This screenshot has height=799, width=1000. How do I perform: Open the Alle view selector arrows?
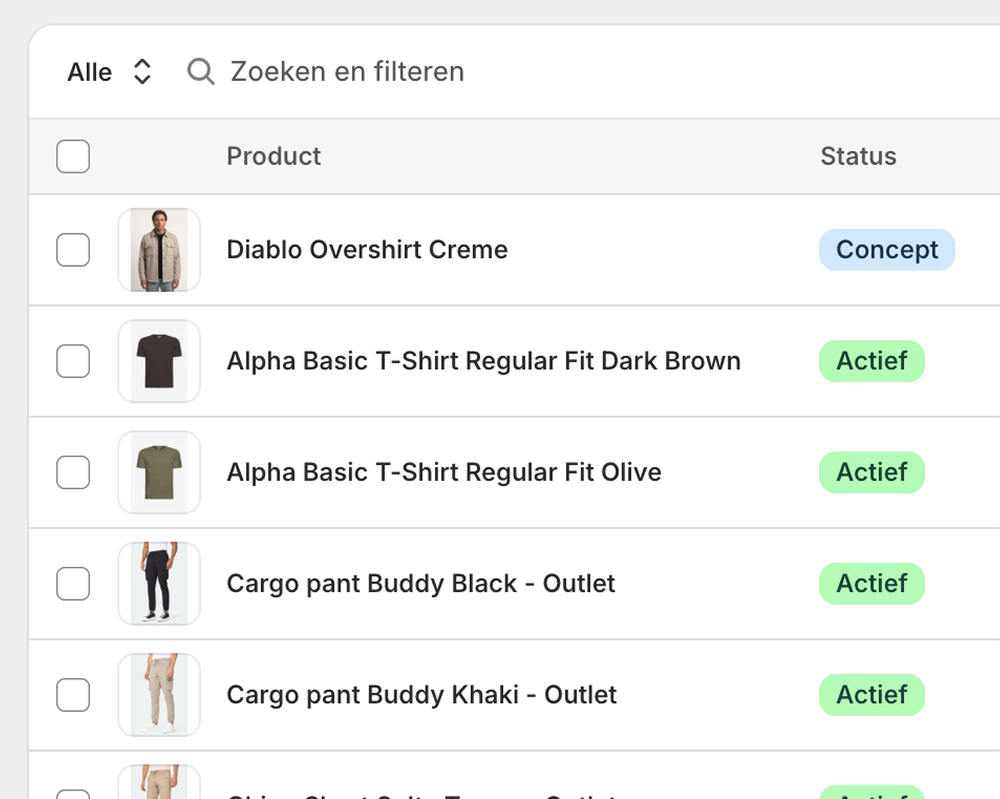[142, 71]
